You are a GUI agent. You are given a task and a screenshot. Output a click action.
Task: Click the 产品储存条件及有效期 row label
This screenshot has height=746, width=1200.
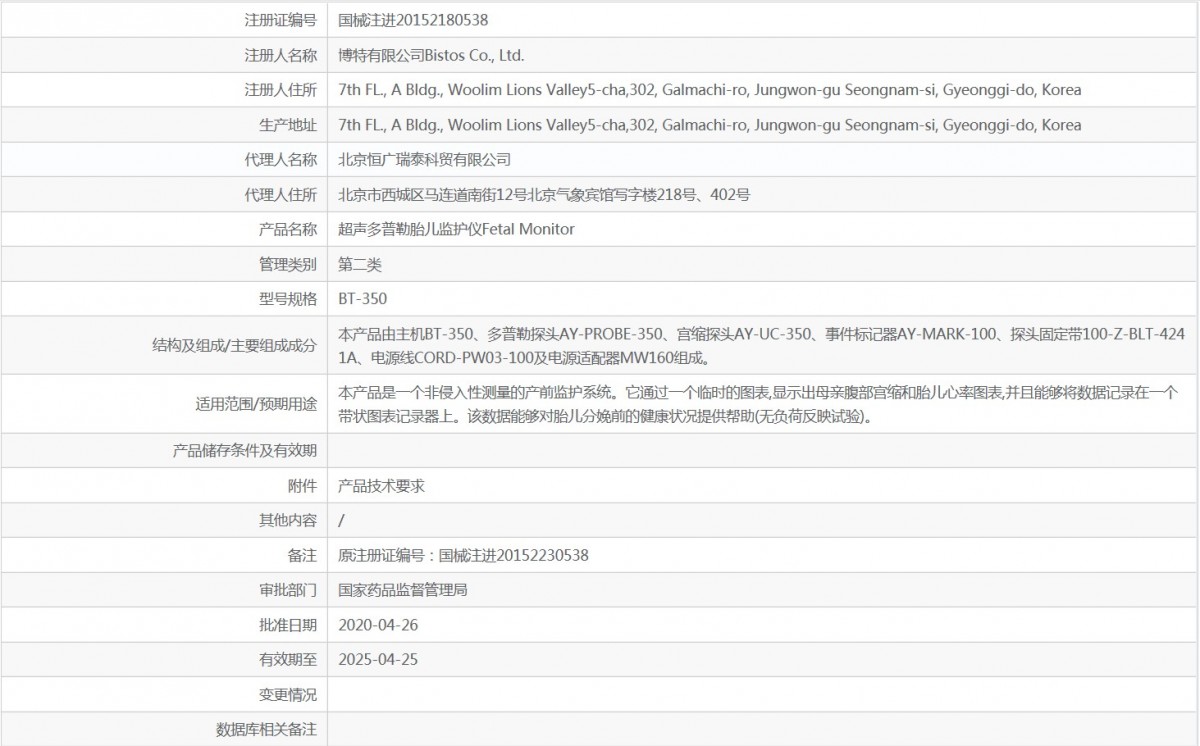point(245,451)
